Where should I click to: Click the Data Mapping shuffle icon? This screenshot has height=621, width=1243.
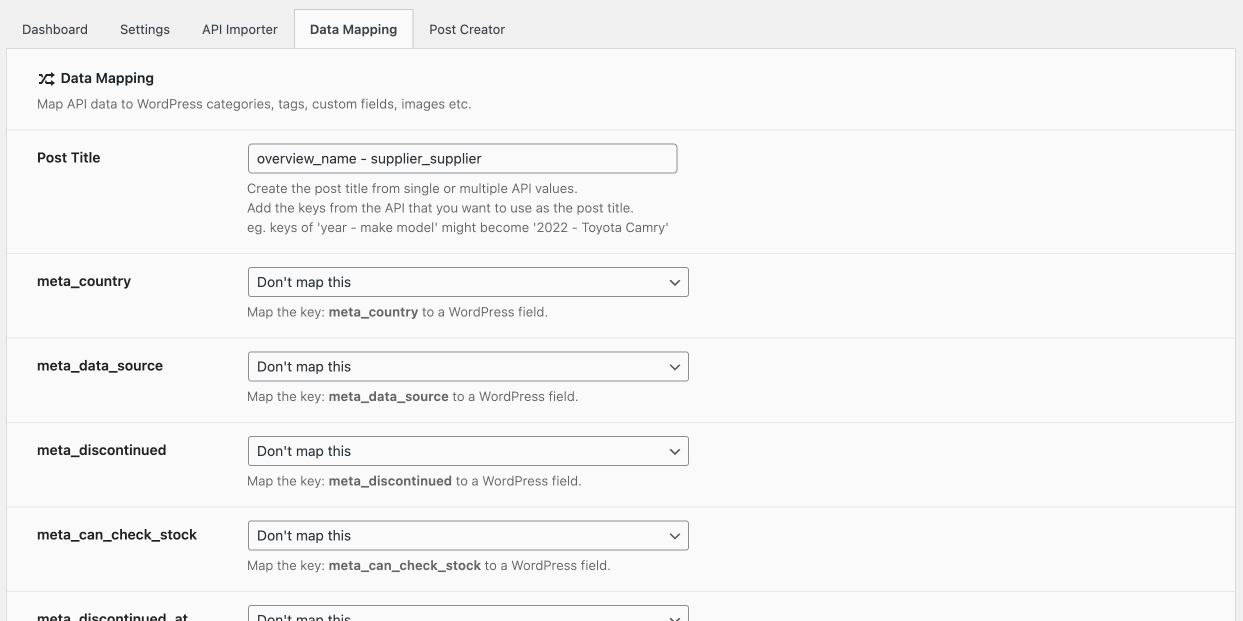46,78
